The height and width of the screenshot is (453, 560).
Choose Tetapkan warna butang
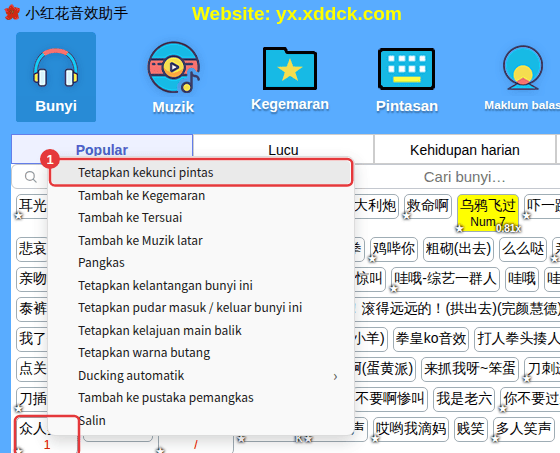[144, 353]
